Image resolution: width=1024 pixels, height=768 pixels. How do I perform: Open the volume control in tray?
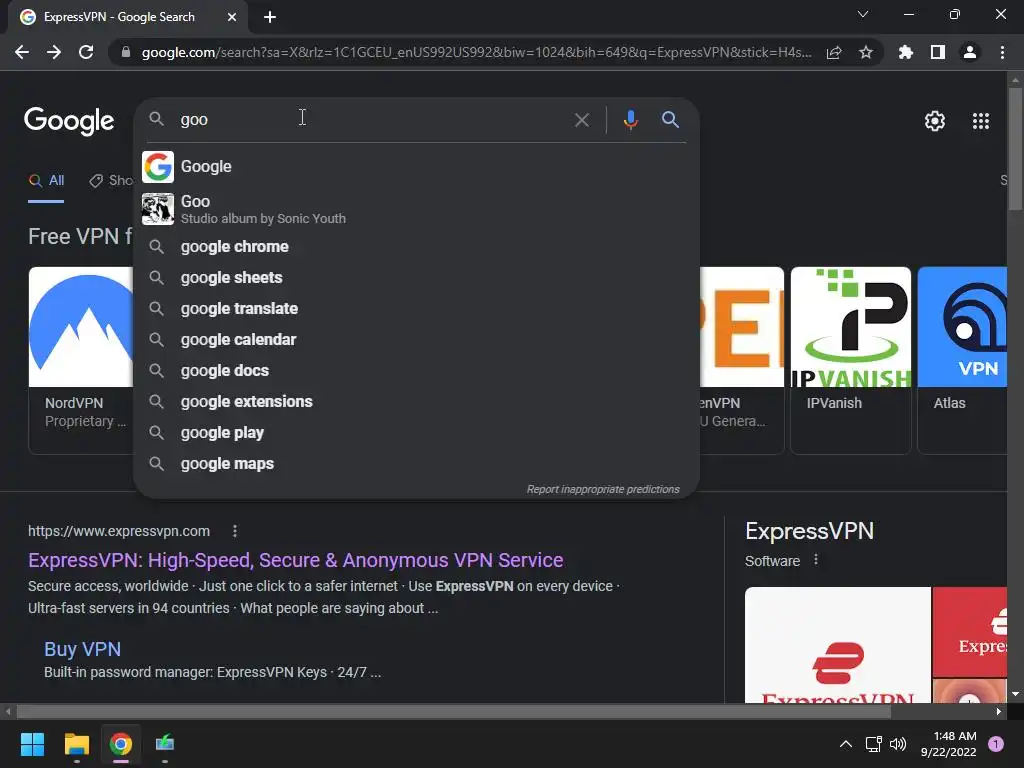pyautogui.click(x=898, y=744)
